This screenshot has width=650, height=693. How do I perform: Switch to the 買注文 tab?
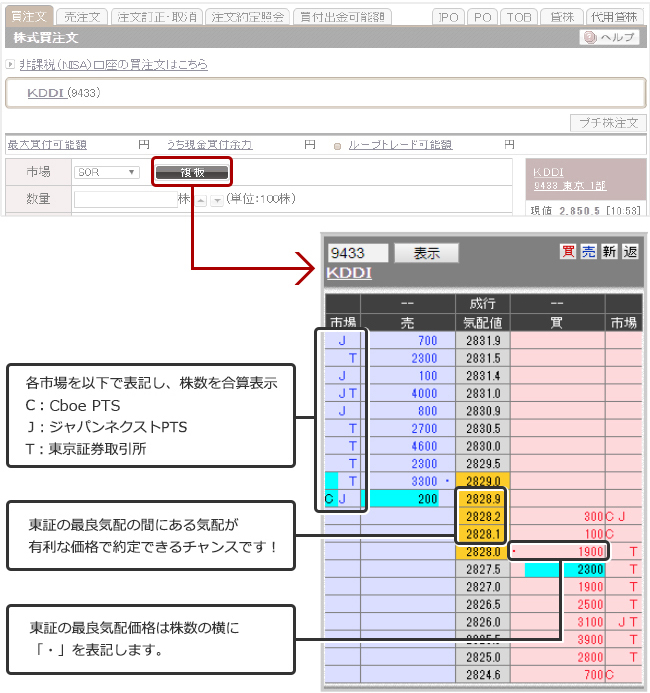click(x=29, y=17)
